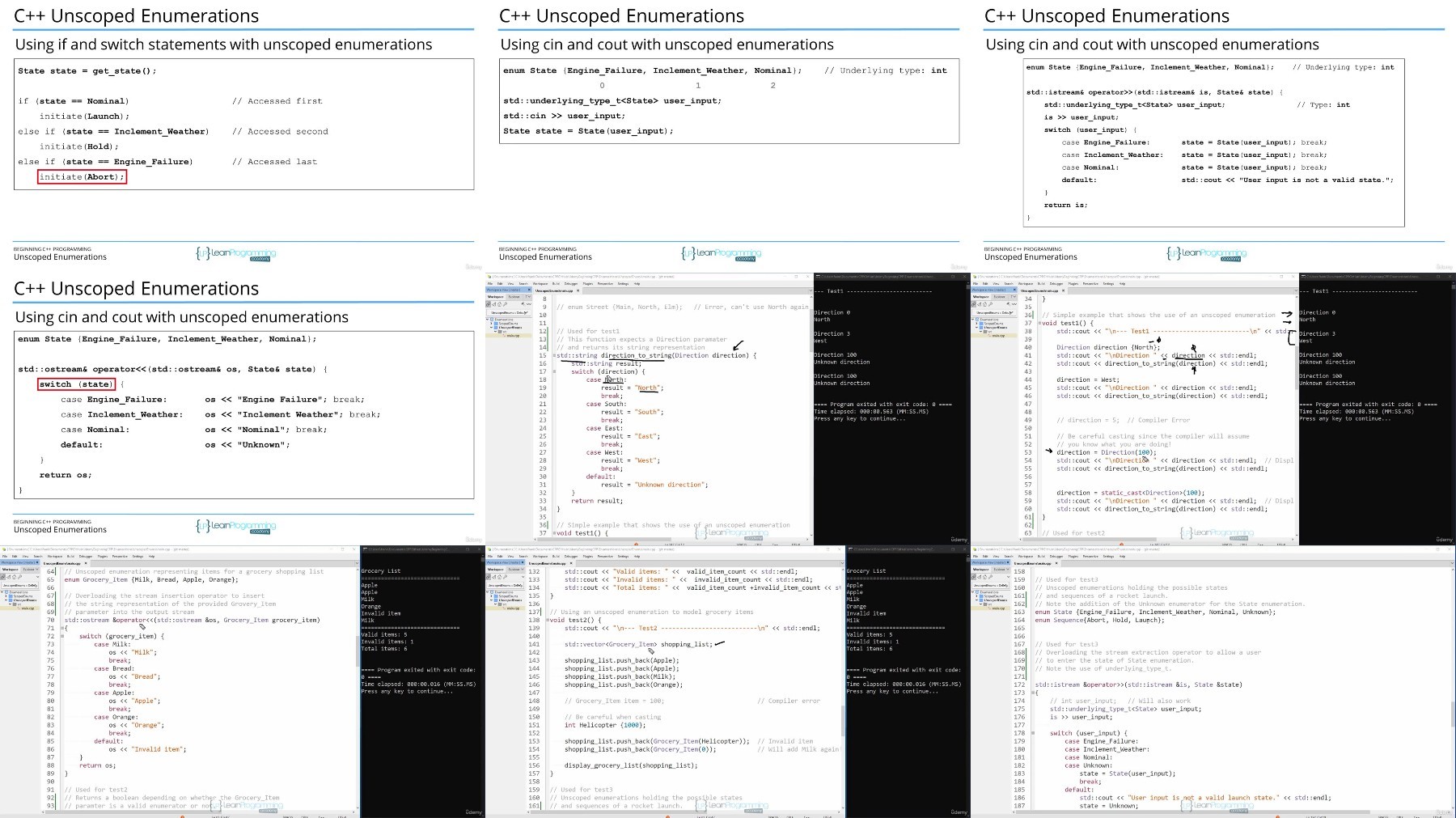The image size is (1456, 818).
Task: Open Help menu in the test3 comments window
Action: pos(1122,556)
